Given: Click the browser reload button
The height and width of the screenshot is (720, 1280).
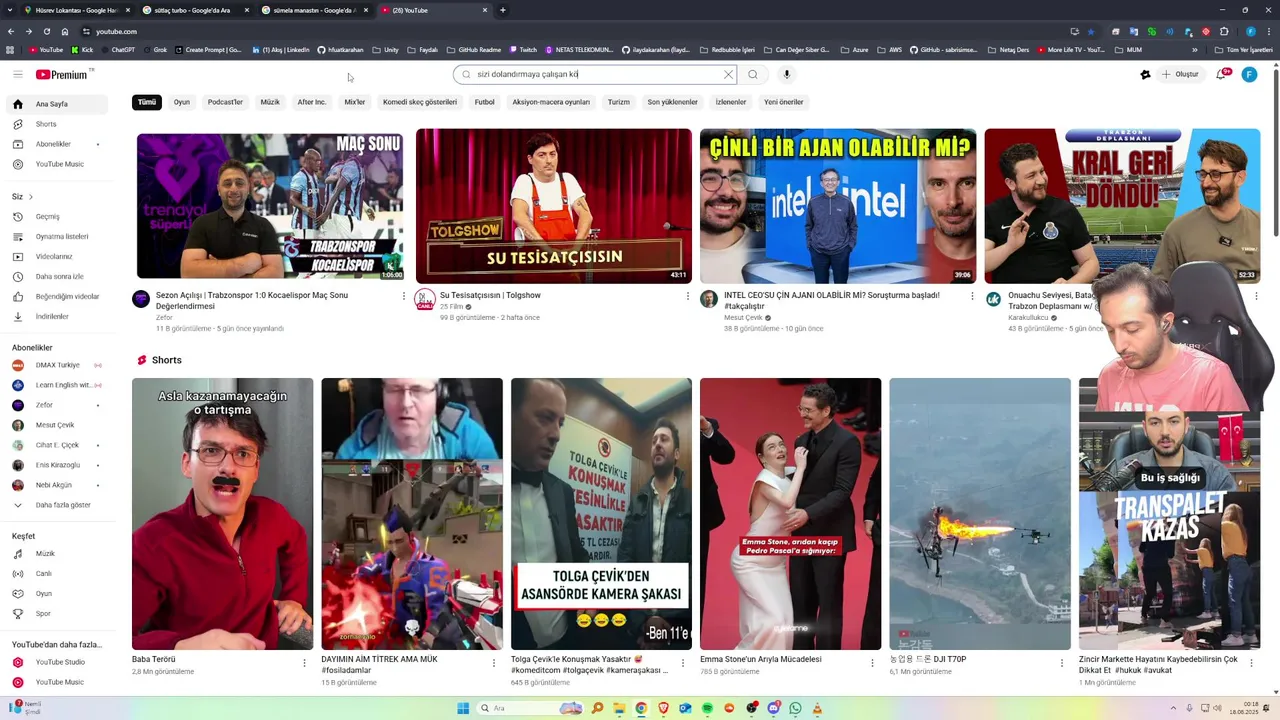Looking at the screenshot, I should pos(46,31).
